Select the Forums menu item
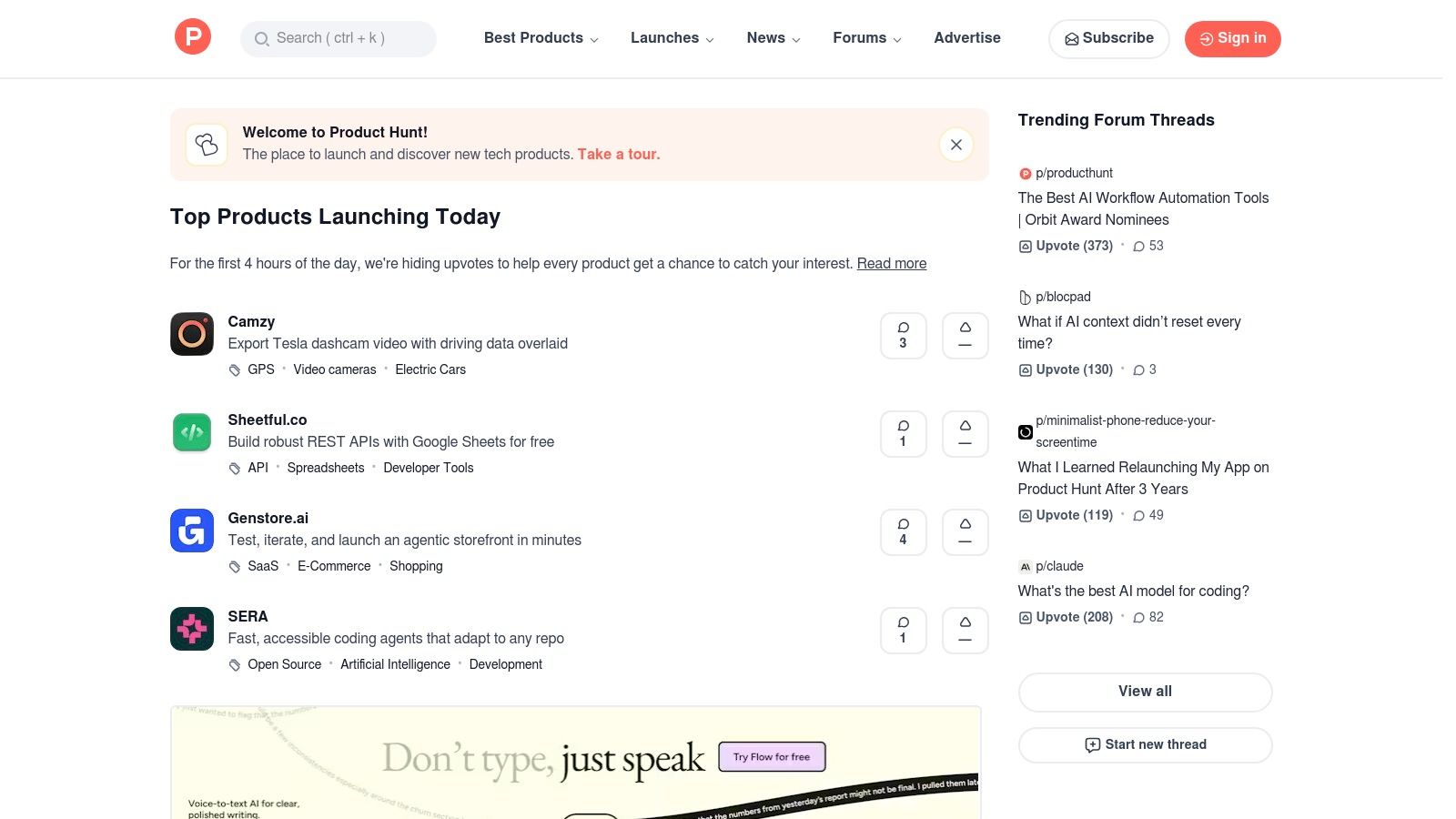1456x819 pixels. pos(865,38)
